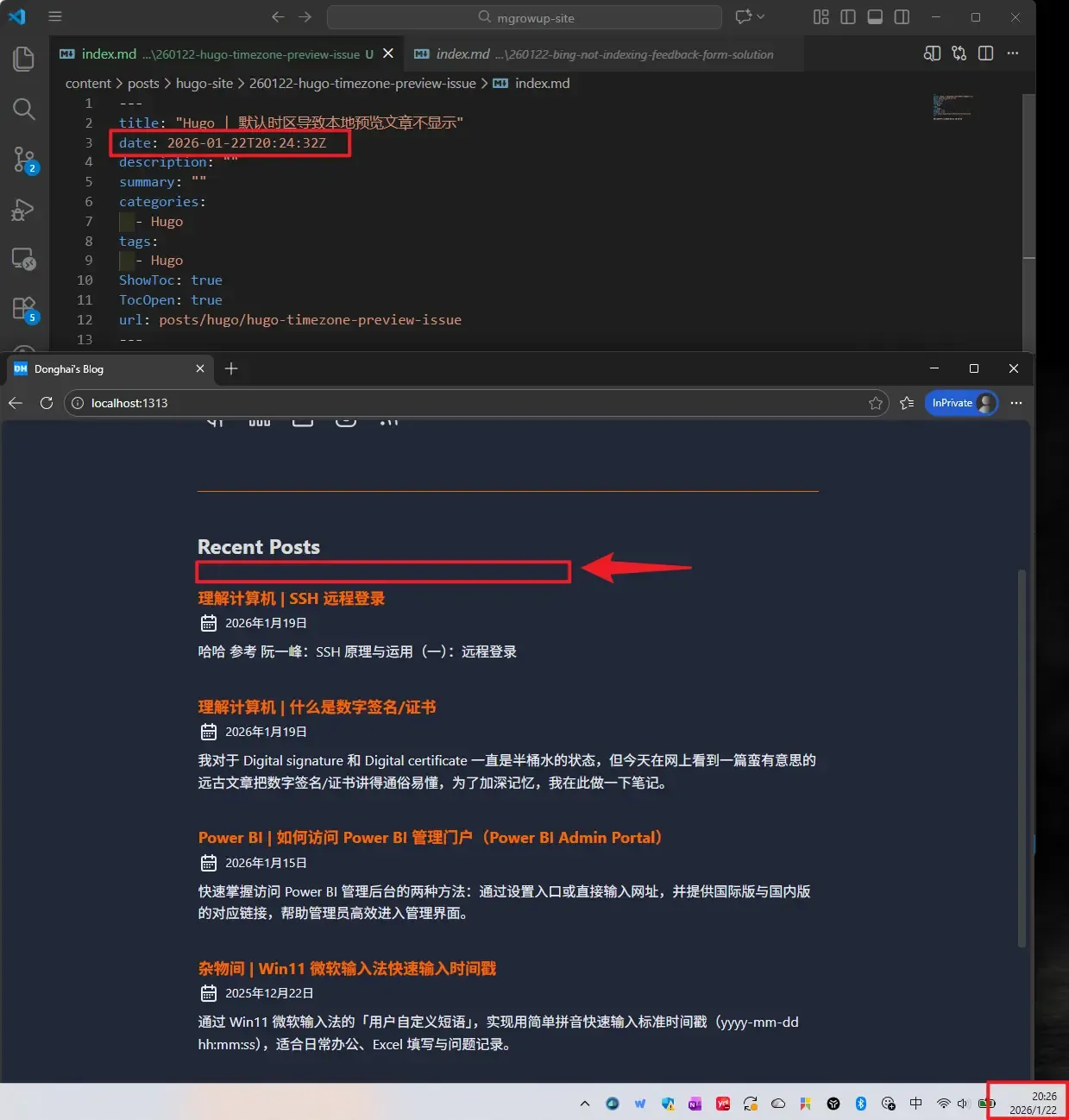This screenshot has height=1120, width=1069.
Task: Toggle the secondary sidebar
Action: [902, 16]
